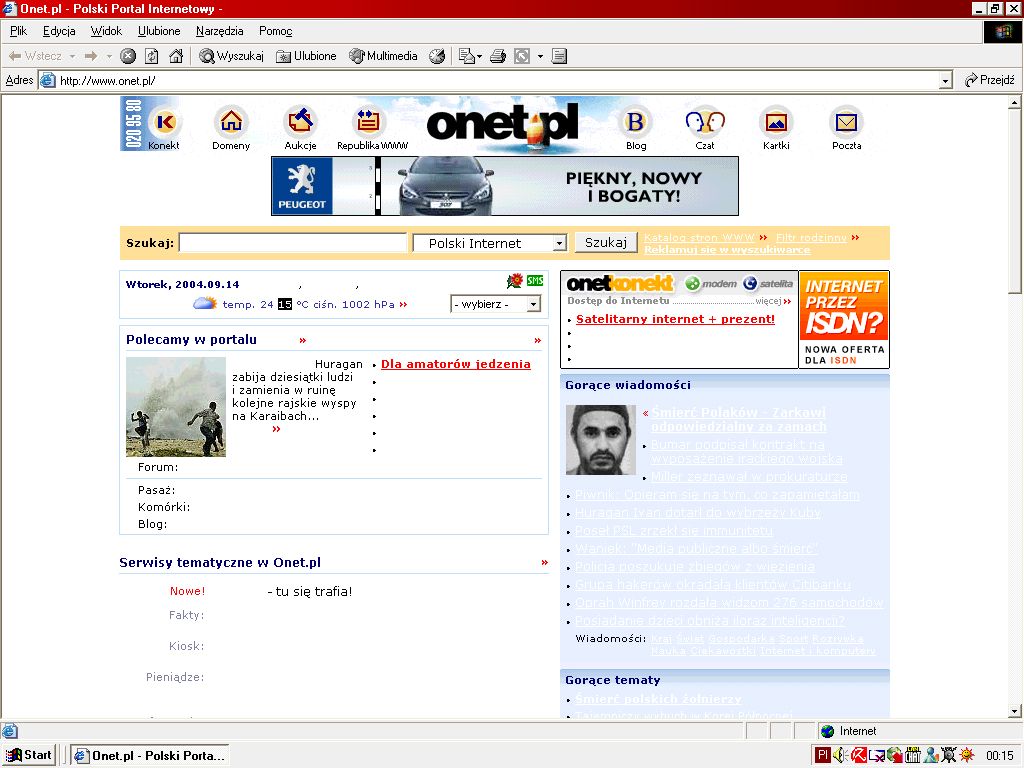
Task: Open the Narzędzia menu
Action: coord(219,31)
